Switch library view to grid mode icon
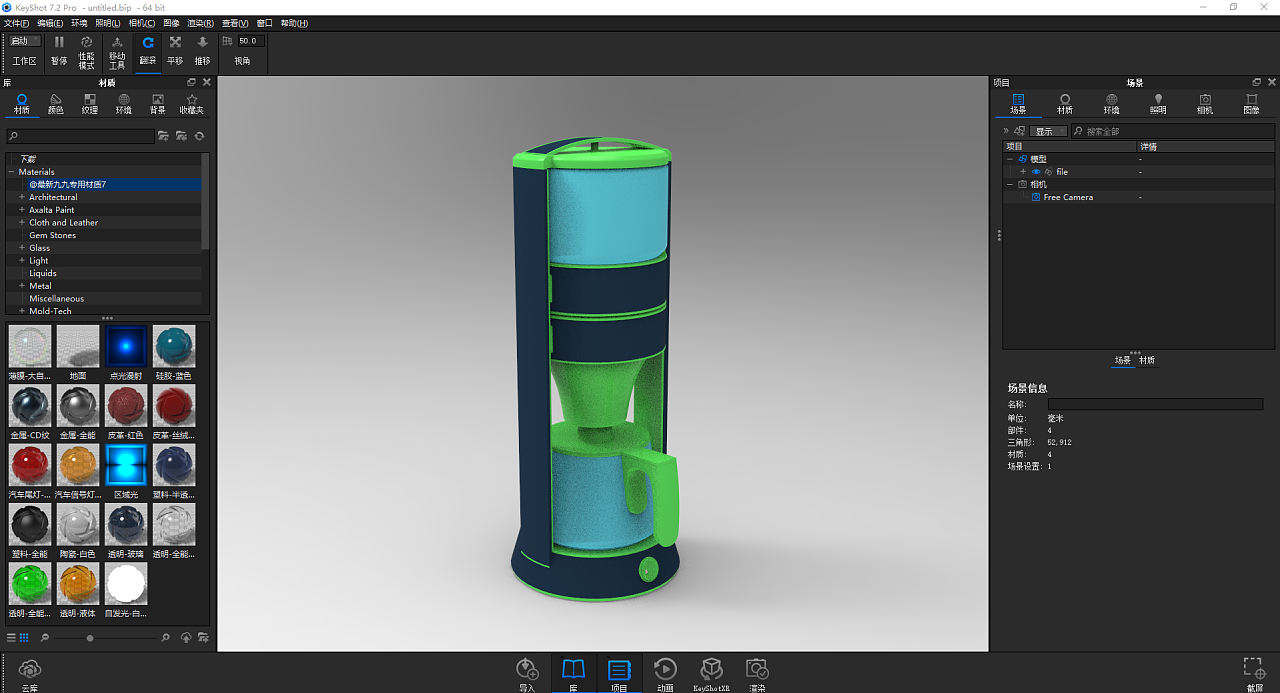Screen dimensions: 1280x693 tap(24, 637)
